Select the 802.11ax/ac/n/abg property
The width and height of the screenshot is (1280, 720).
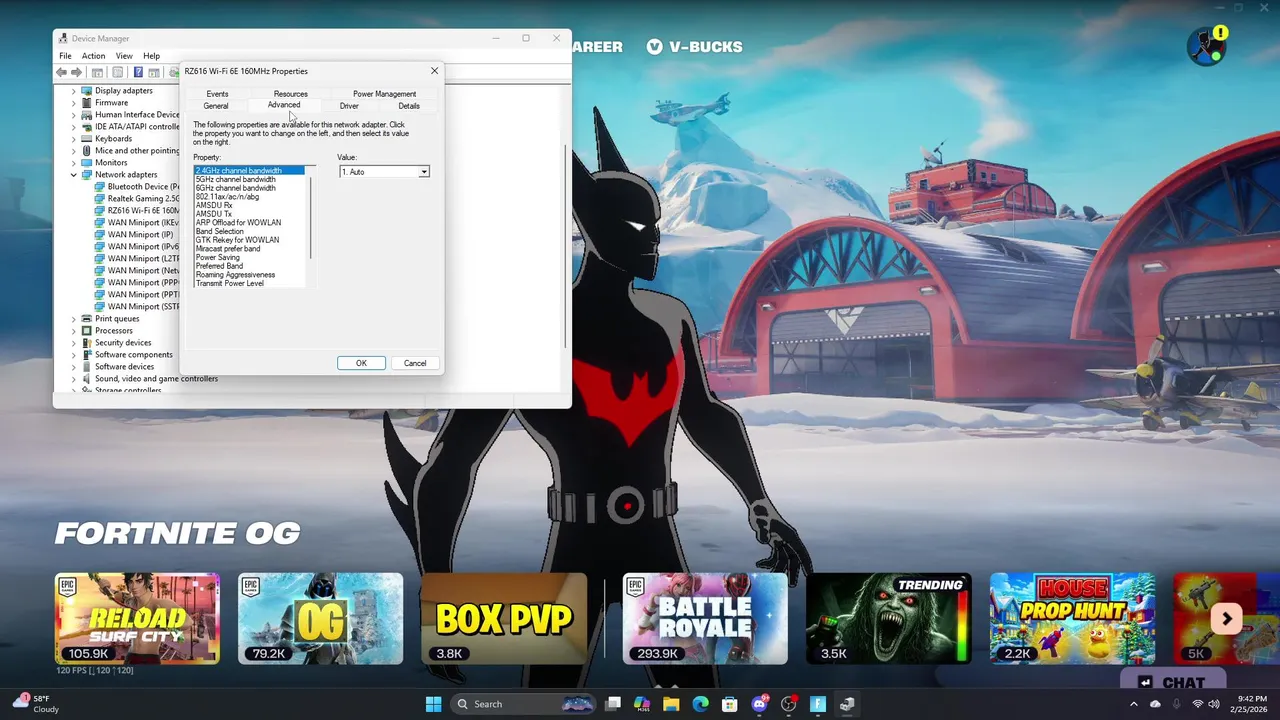click(227, 197)
